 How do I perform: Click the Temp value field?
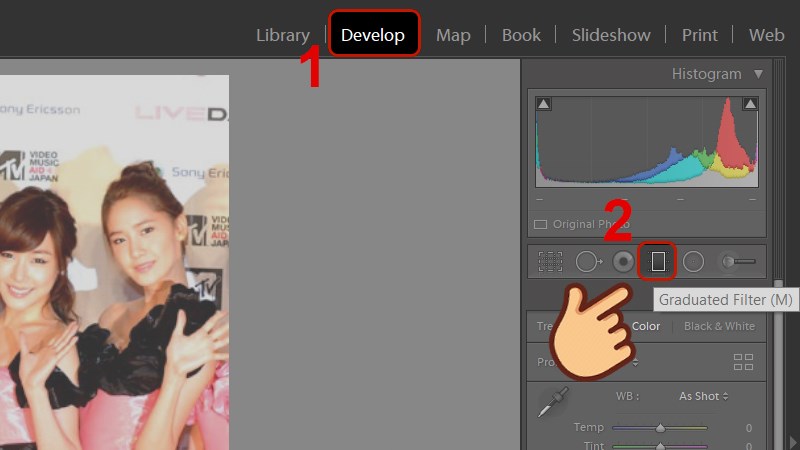(x=748, y=428)
